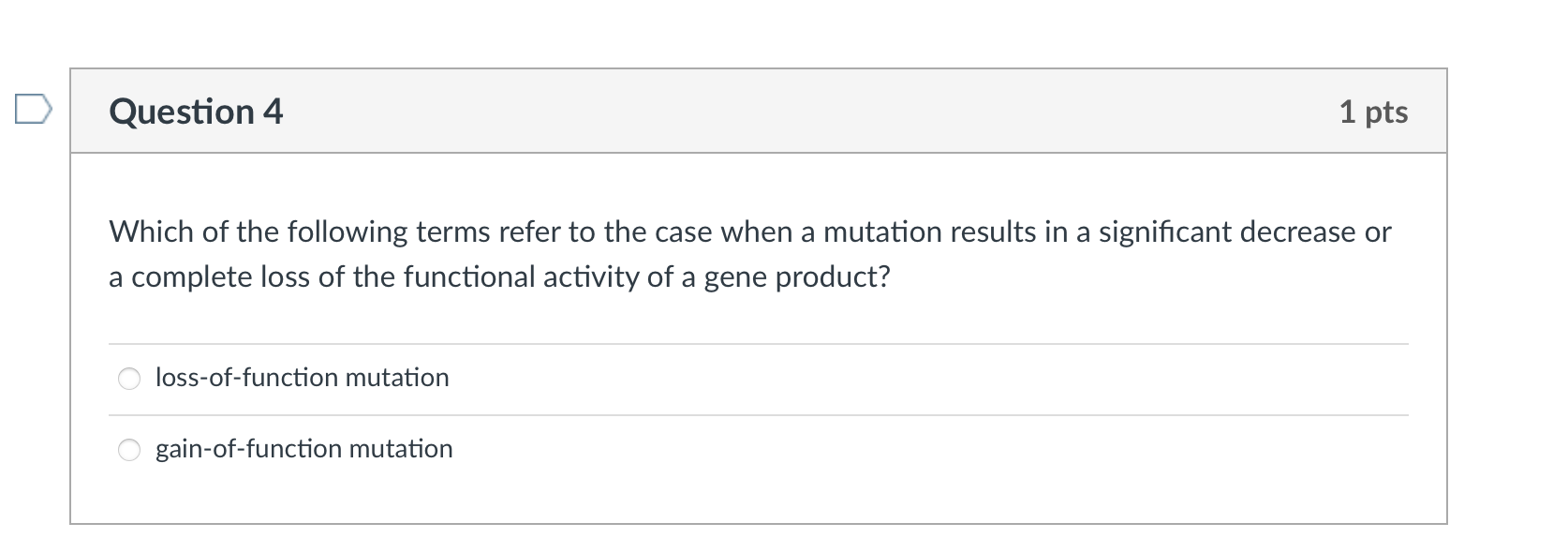
Task: Choose the gain-of-function mutation radio button
Action: (129, 450)
